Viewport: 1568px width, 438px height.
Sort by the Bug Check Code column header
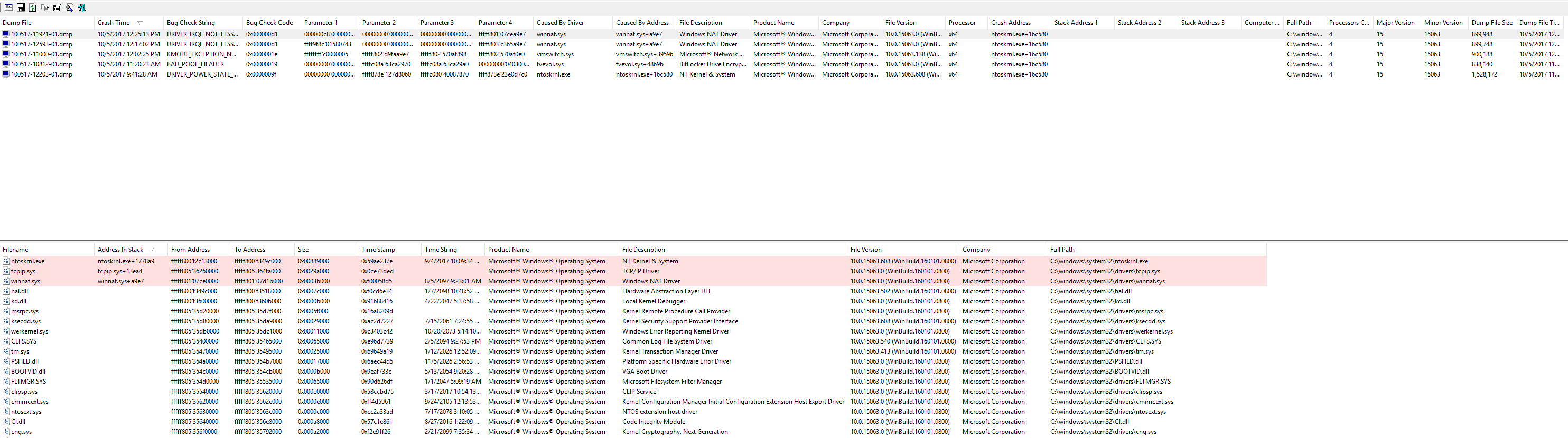pyautogui.click(x=272, y=23)
